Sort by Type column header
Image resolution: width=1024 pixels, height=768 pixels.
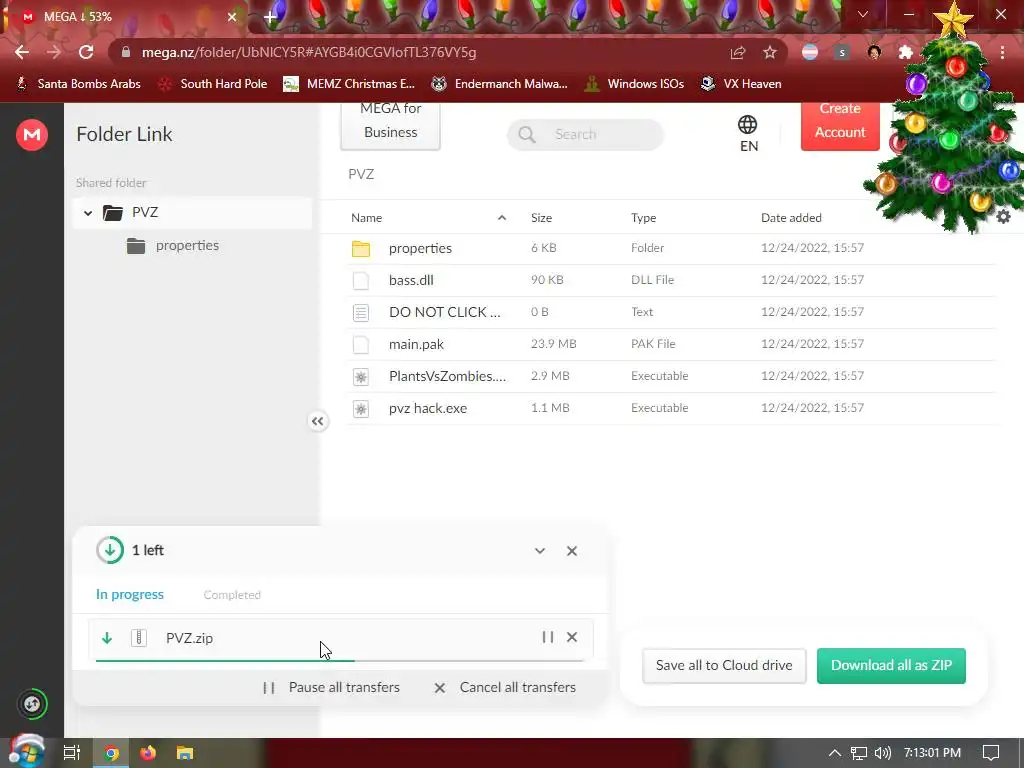[643, 217]
